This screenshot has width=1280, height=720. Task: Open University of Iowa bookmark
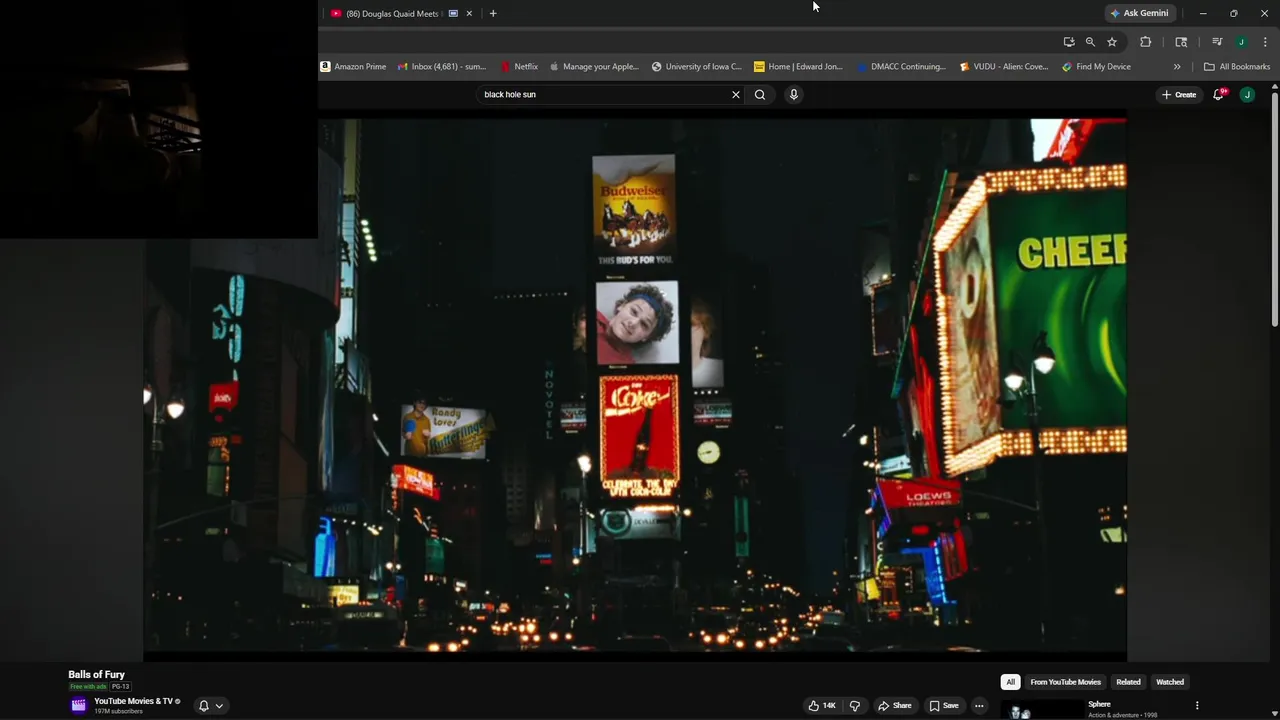click(696, 67)
